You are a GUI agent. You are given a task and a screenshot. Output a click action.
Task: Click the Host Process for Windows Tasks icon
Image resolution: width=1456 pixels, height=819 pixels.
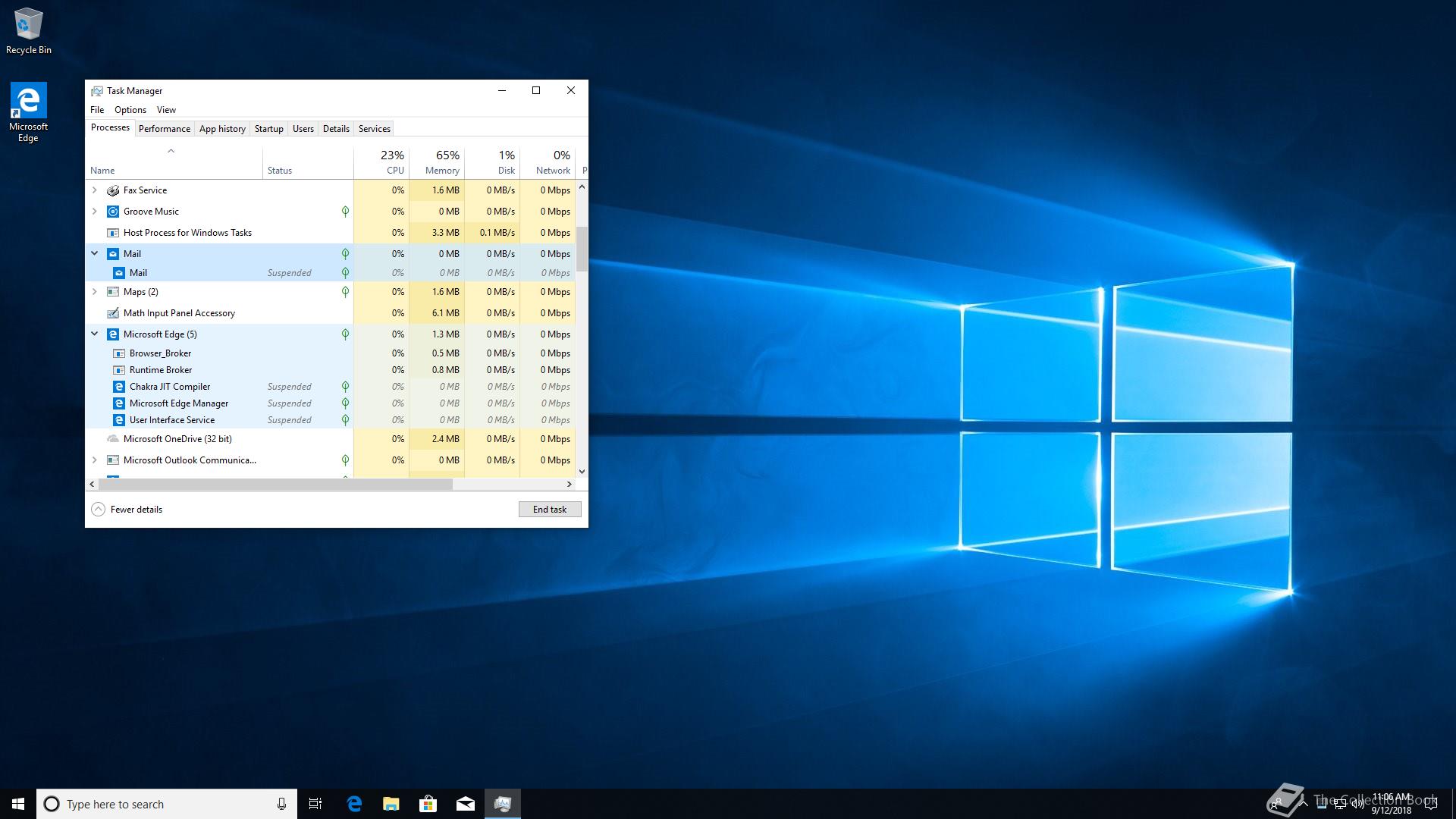113,233
